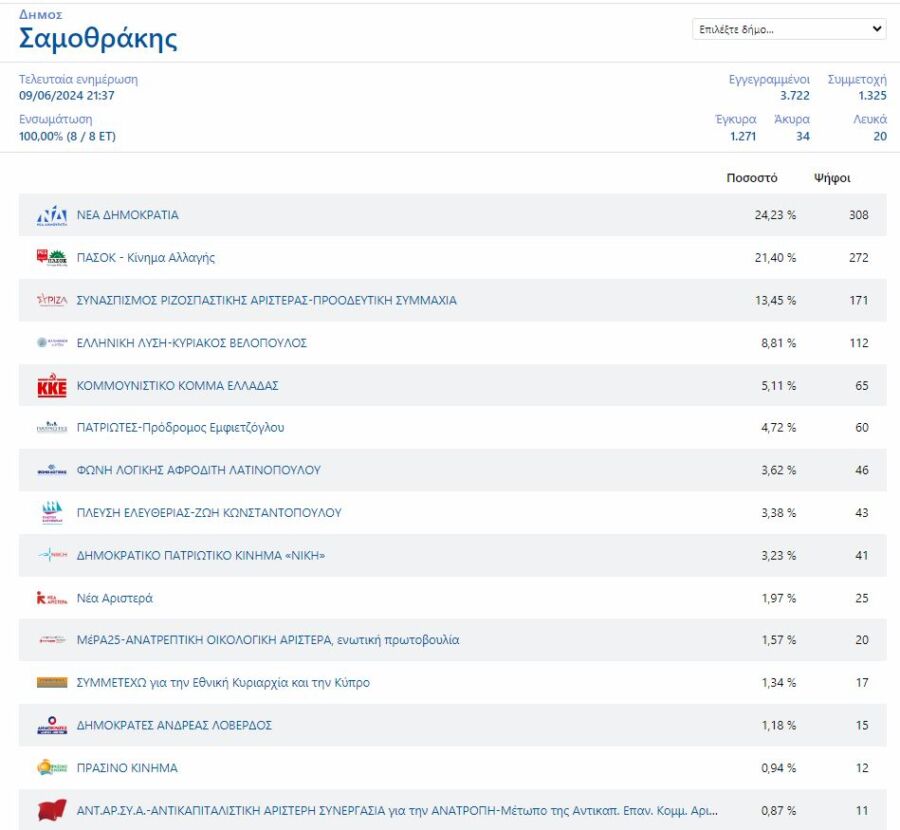Click the Ποσοστό column header
Screen dimensions: 900x830
click(x=751, y=178)
